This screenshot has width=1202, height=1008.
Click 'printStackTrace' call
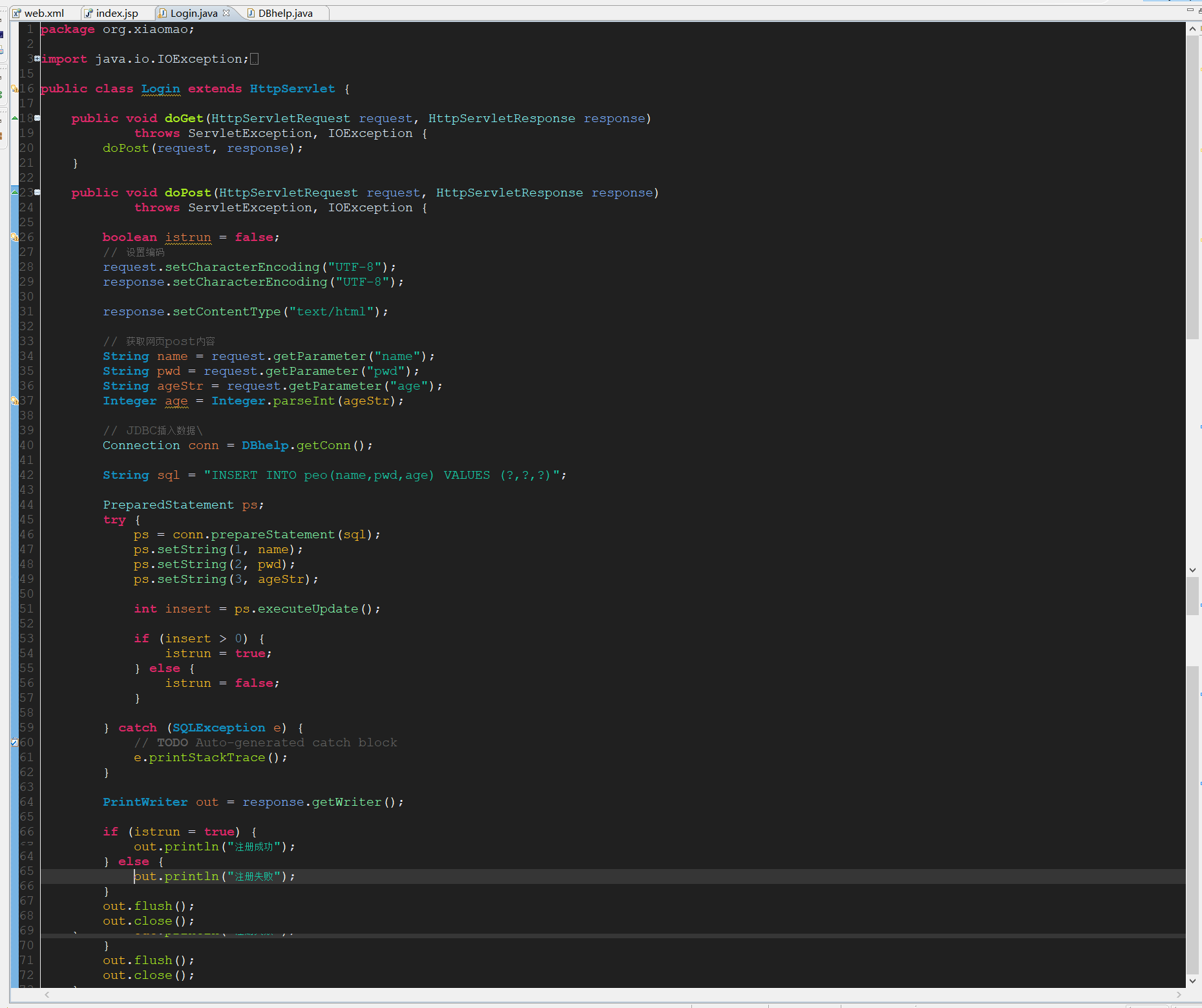tap(207, 758)
